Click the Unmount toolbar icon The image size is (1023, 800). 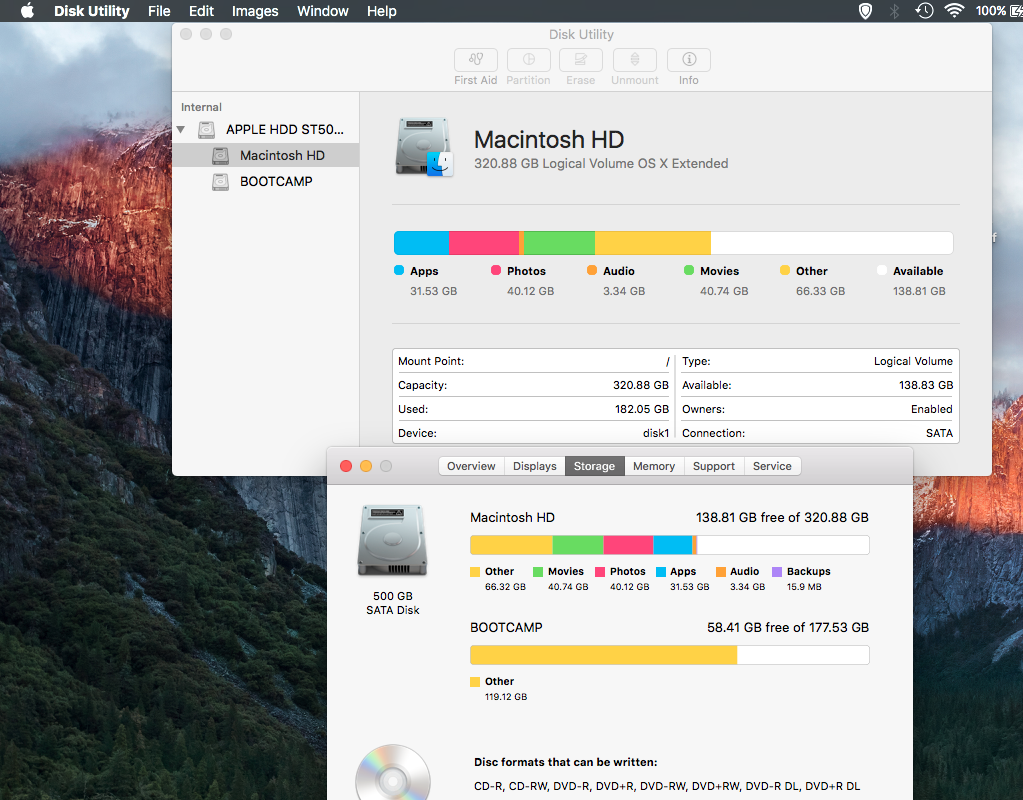(x=635, y=60)
